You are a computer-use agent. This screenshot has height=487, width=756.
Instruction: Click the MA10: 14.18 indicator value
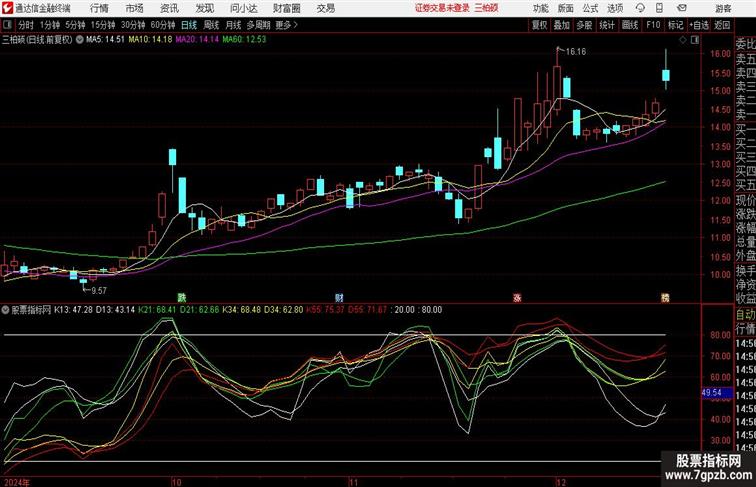150,40
